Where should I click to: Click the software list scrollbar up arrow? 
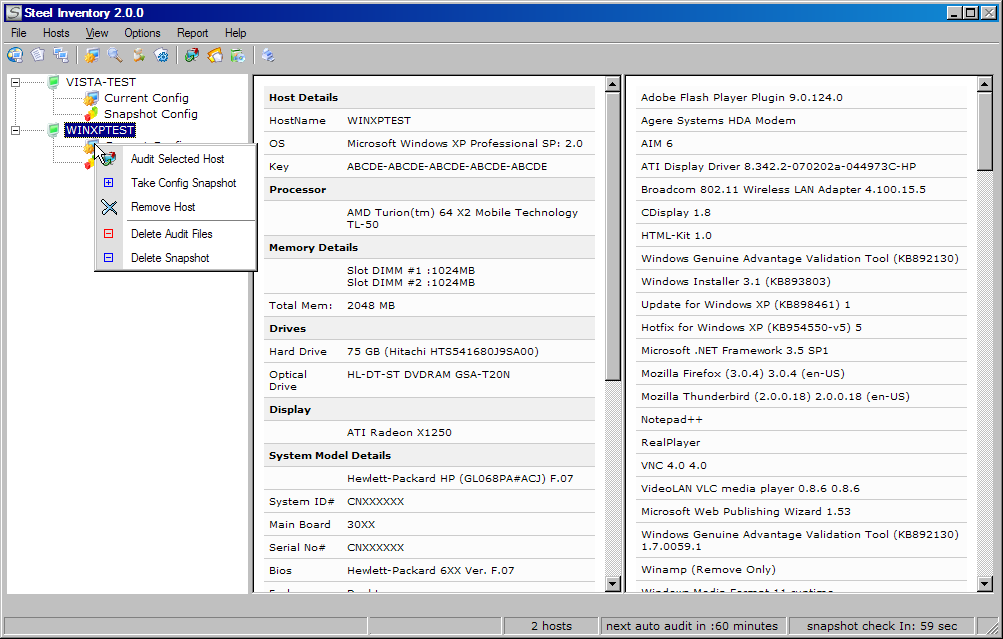[984, 84]
